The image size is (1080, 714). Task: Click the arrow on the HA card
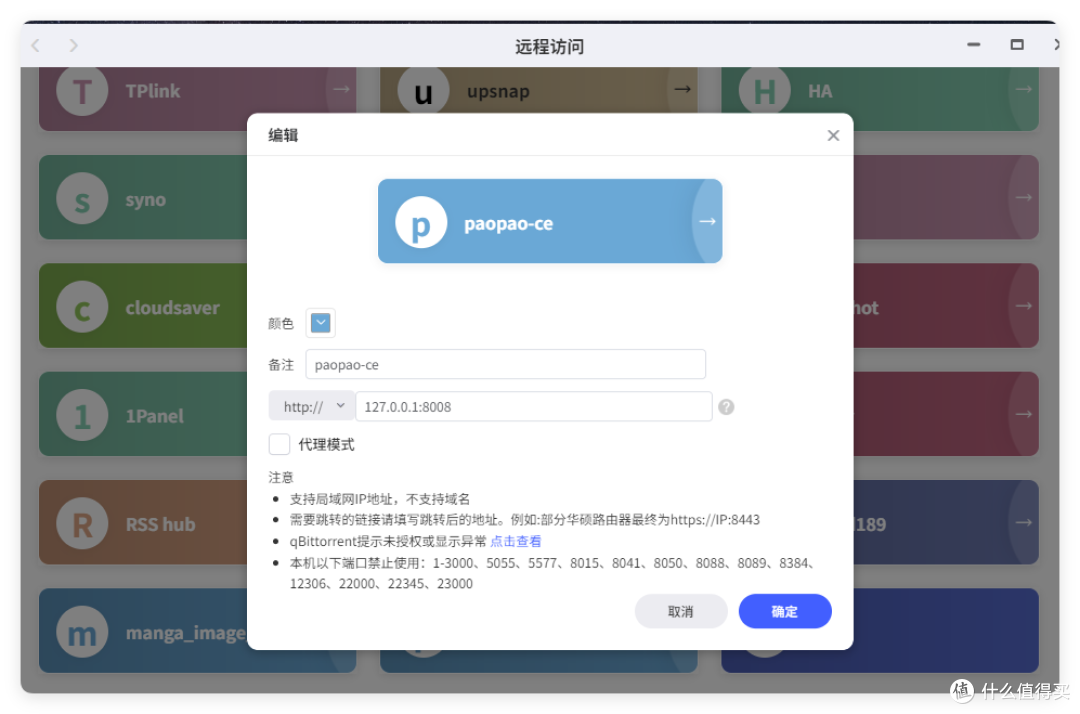1024,90
